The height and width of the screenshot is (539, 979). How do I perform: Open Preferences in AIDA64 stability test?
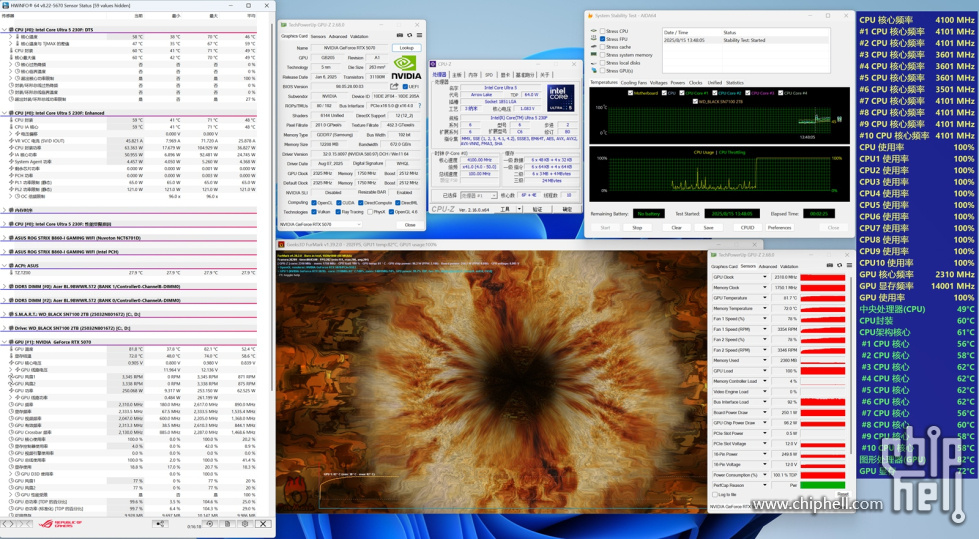pyautogui.click(x=779, y=227)
